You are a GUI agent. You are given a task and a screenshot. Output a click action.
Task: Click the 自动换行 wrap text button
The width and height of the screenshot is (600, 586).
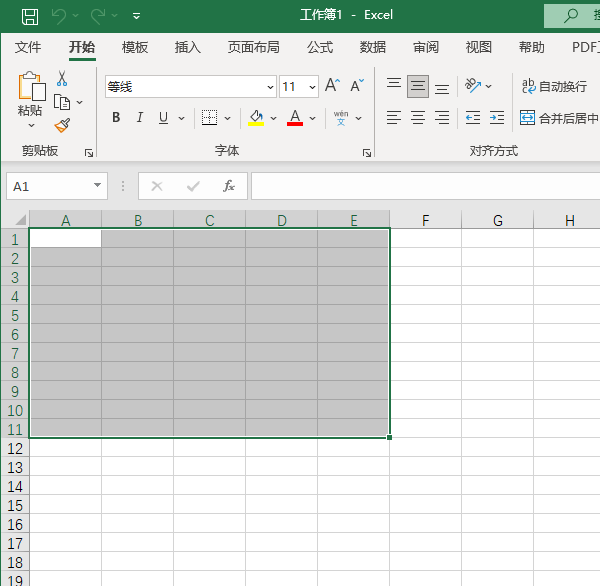pos(555,87)
